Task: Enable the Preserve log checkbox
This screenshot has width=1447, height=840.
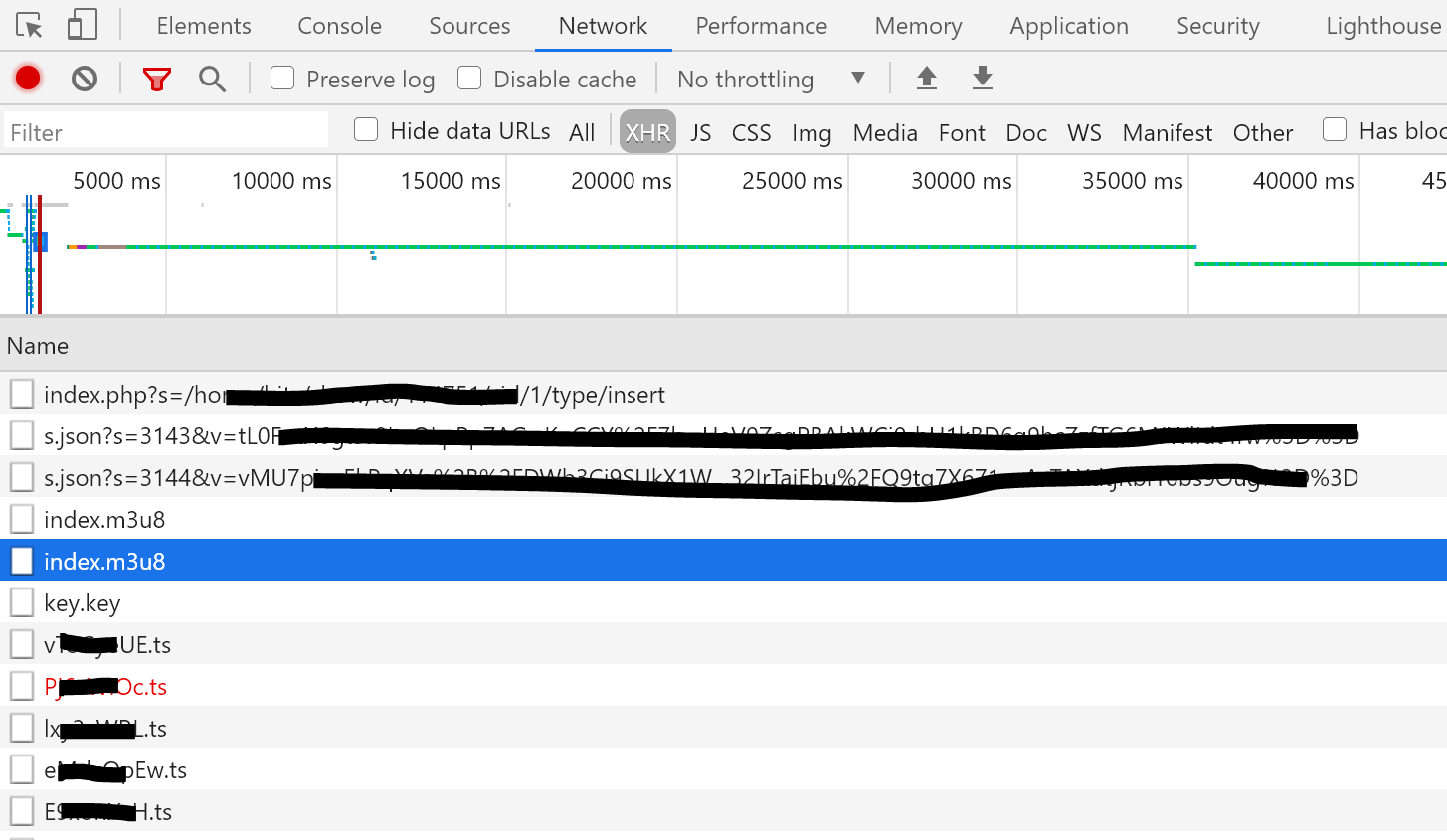Action: point(282,79)
